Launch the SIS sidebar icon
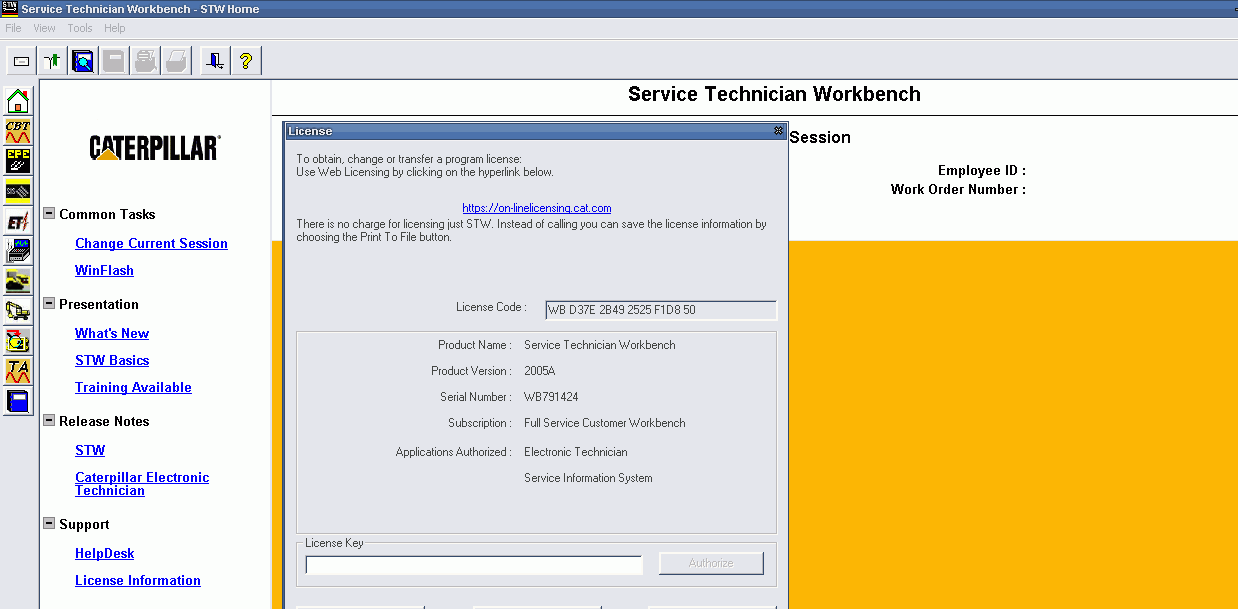Viewport: 1238px width, 609px height. 18,192
